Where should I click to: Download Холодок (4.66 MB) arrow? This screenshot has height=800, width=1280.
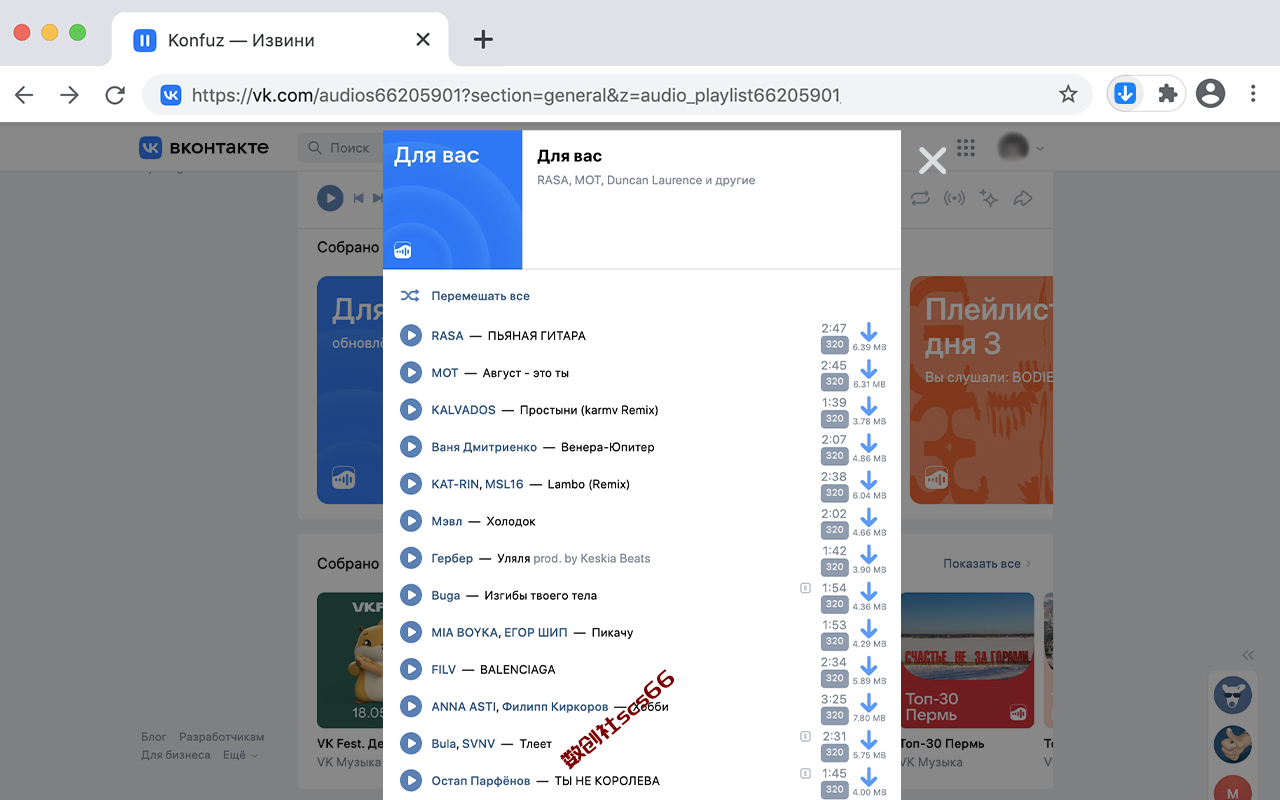(x=869, y=517)
